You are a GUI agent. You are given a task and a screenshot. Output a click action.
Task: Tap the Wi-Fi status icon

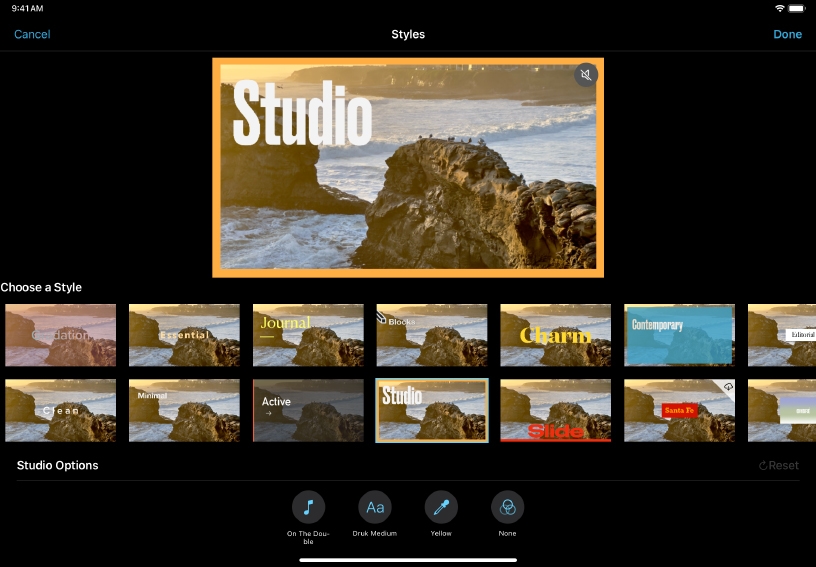tap(779, 8)
